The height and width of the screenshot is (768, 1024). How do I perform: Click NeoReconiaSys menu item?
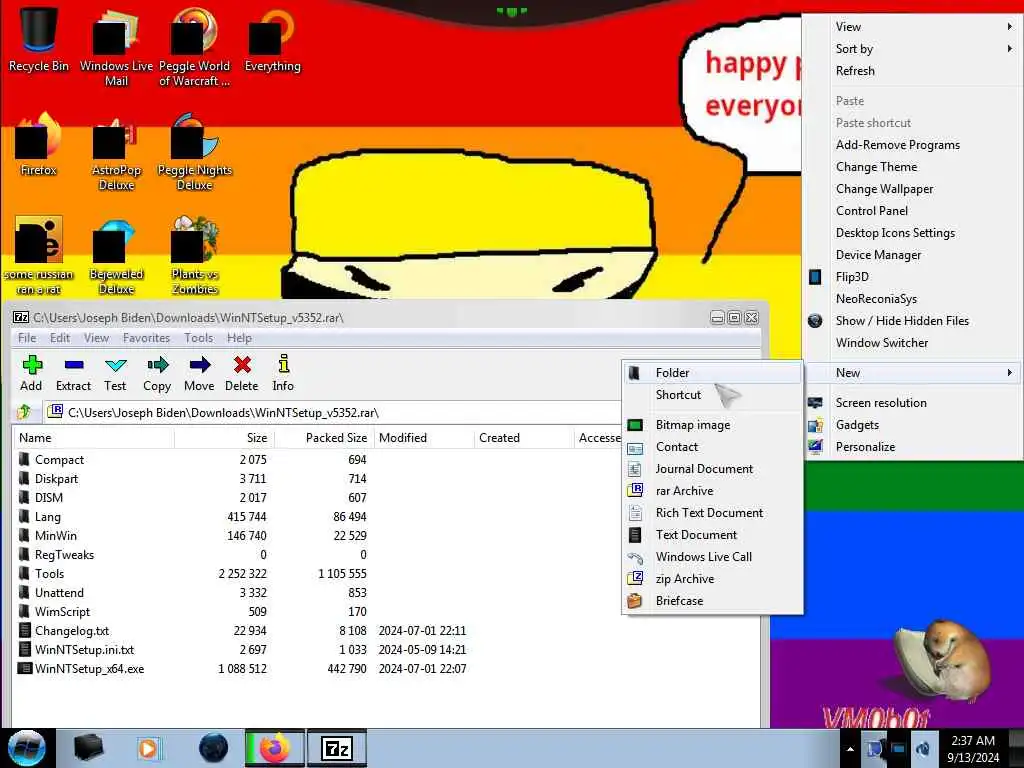click(x=913, y=299)
